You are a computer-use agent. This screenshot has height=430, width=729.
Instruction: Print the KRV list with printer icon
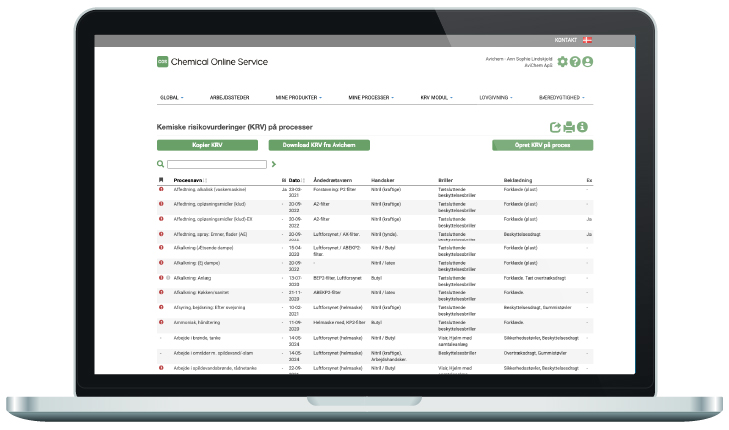pyautogui.click(x=568, y=127)
